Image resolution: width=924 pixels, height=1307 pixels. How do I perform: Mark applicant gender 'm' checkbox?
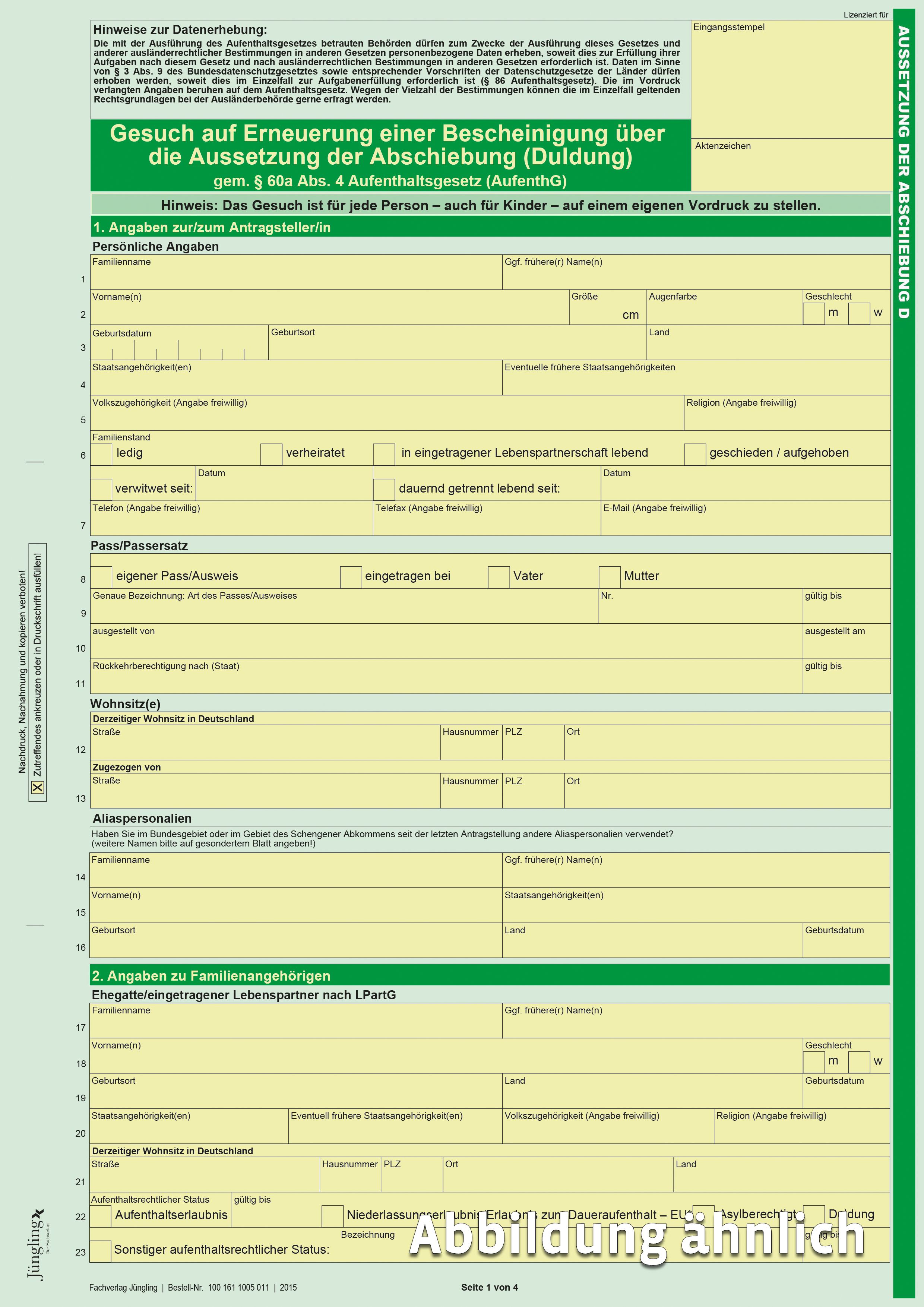point(814,314)
